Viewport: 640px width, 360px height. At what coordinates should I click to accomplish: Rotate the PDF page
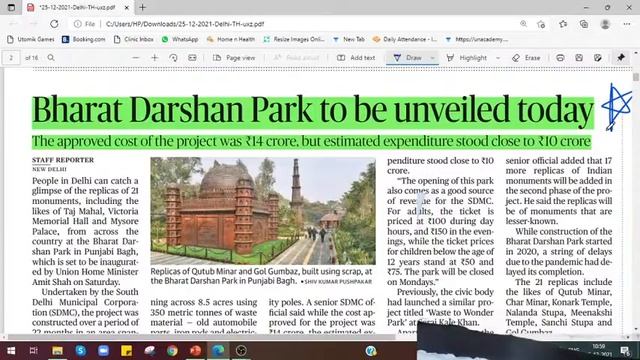point(173,58)
